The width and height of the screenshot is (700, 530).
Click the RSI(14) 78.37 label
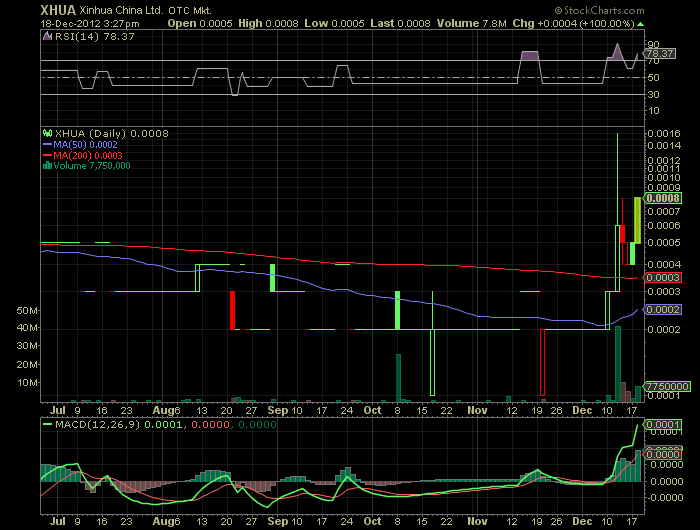[x=95, y=37]
